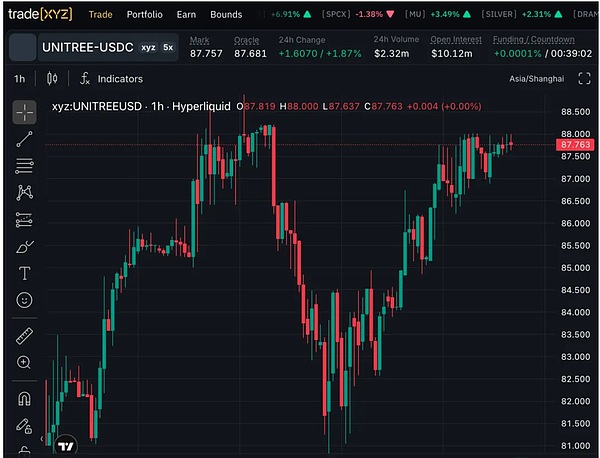
Task: Click the 87.757 mark price value
Action: tap(206, 54)
